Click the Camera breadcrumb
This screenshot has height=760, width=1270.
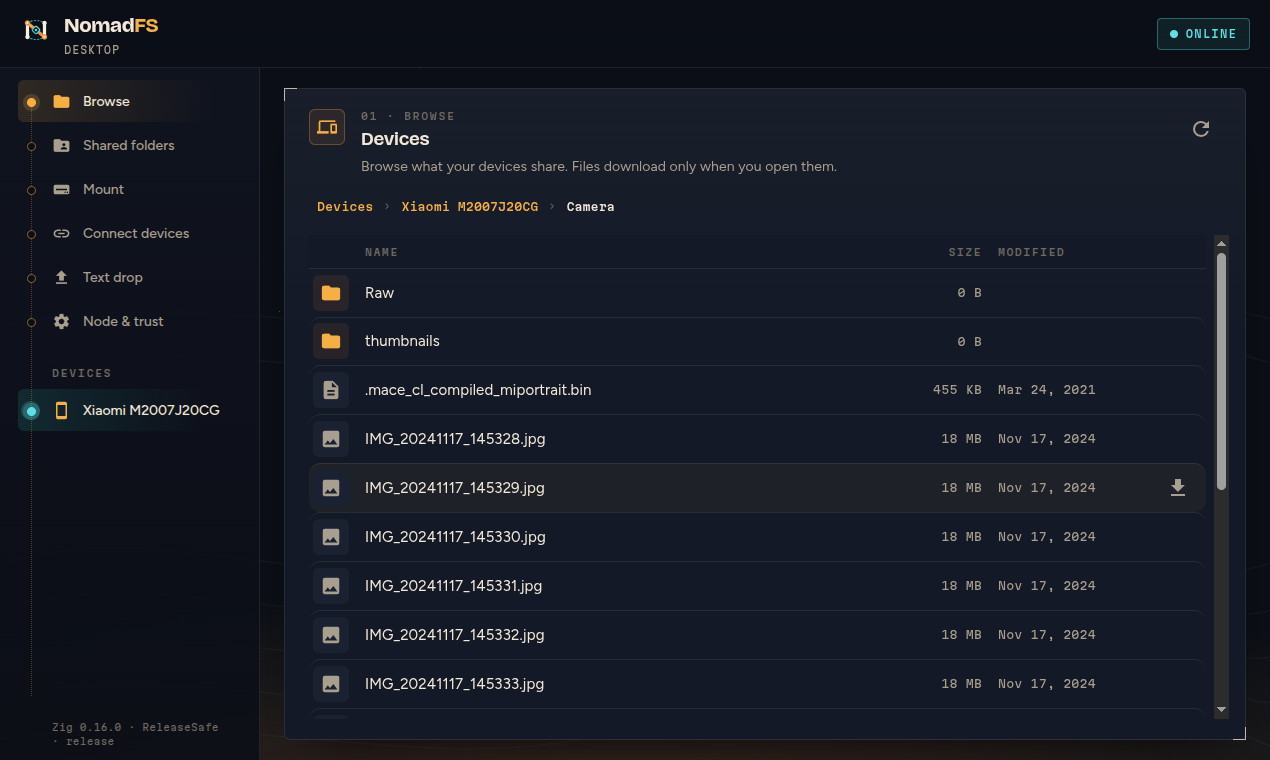[x=590, y=206]
